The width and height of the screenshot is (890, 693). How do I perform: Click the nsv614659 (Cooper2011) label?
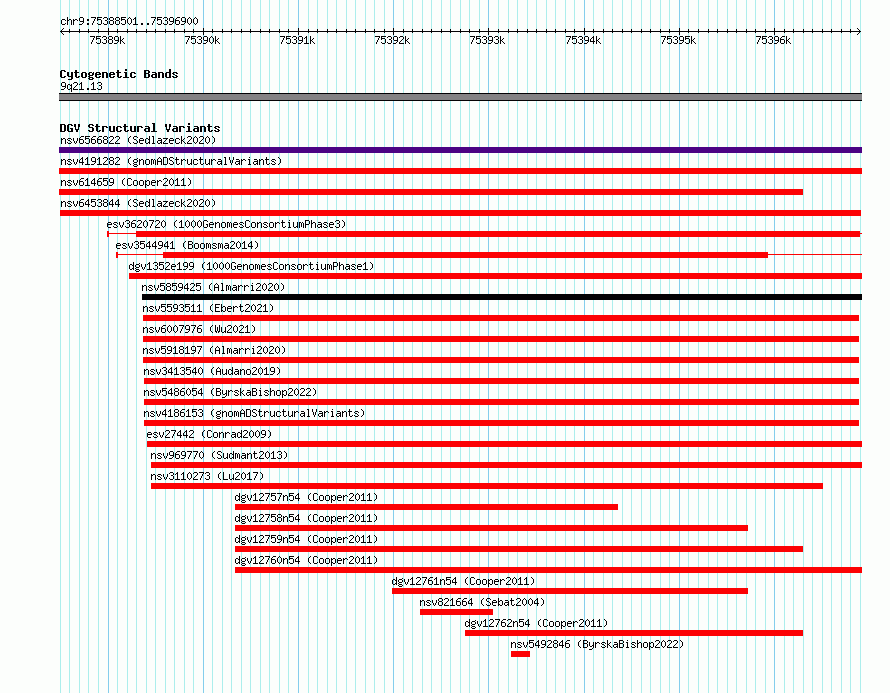tap(126, 182)
